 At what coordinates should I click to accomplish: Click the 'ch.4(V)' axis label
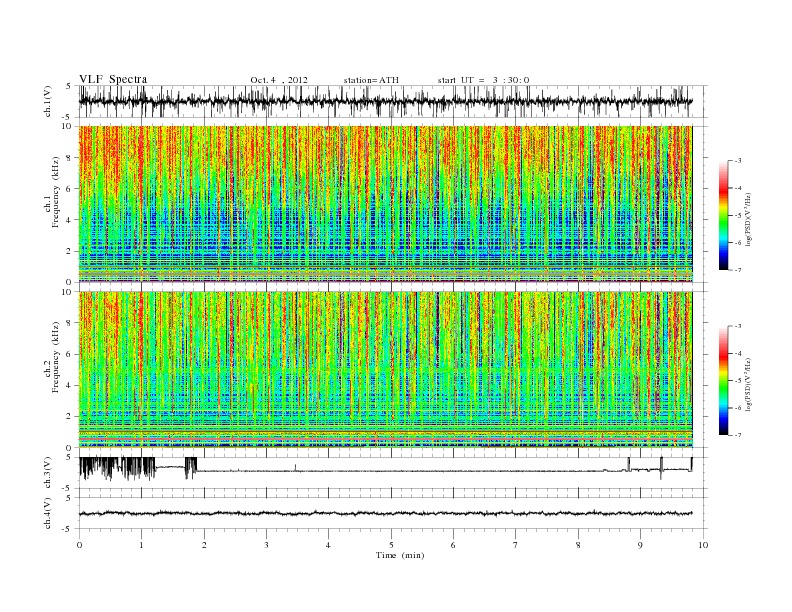tap(48, 514)
